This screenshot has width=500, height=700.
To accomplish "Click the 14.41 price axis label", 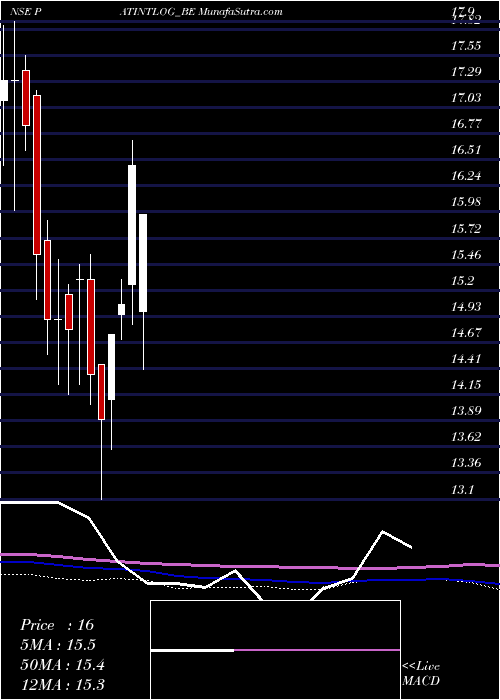I will pyautogui.click(x=466, y=358).
